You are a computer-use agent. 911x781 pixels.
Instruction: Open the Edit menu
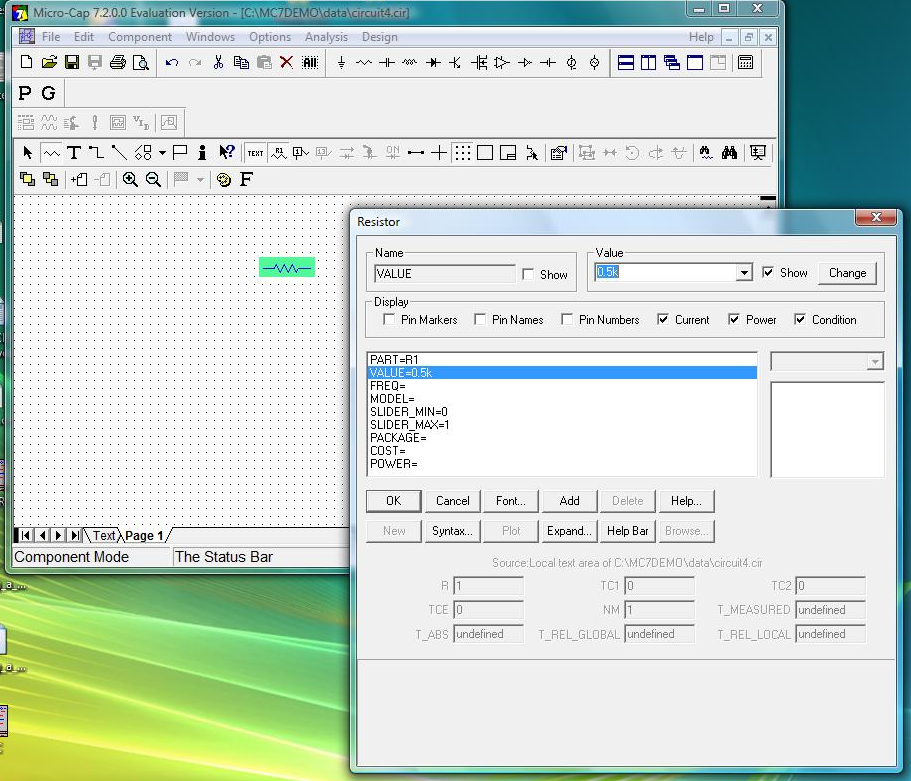coord(84,37)
